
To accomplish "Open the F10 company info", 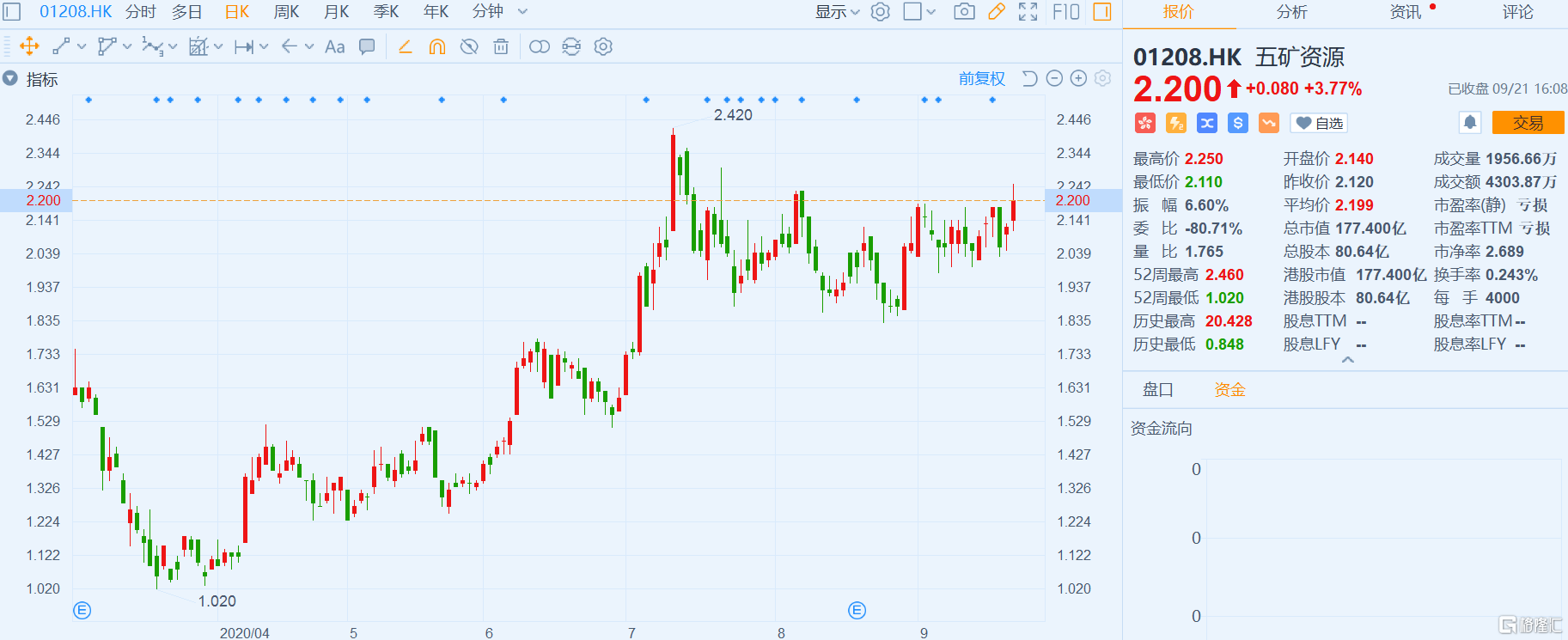I will pos(1066,12).
